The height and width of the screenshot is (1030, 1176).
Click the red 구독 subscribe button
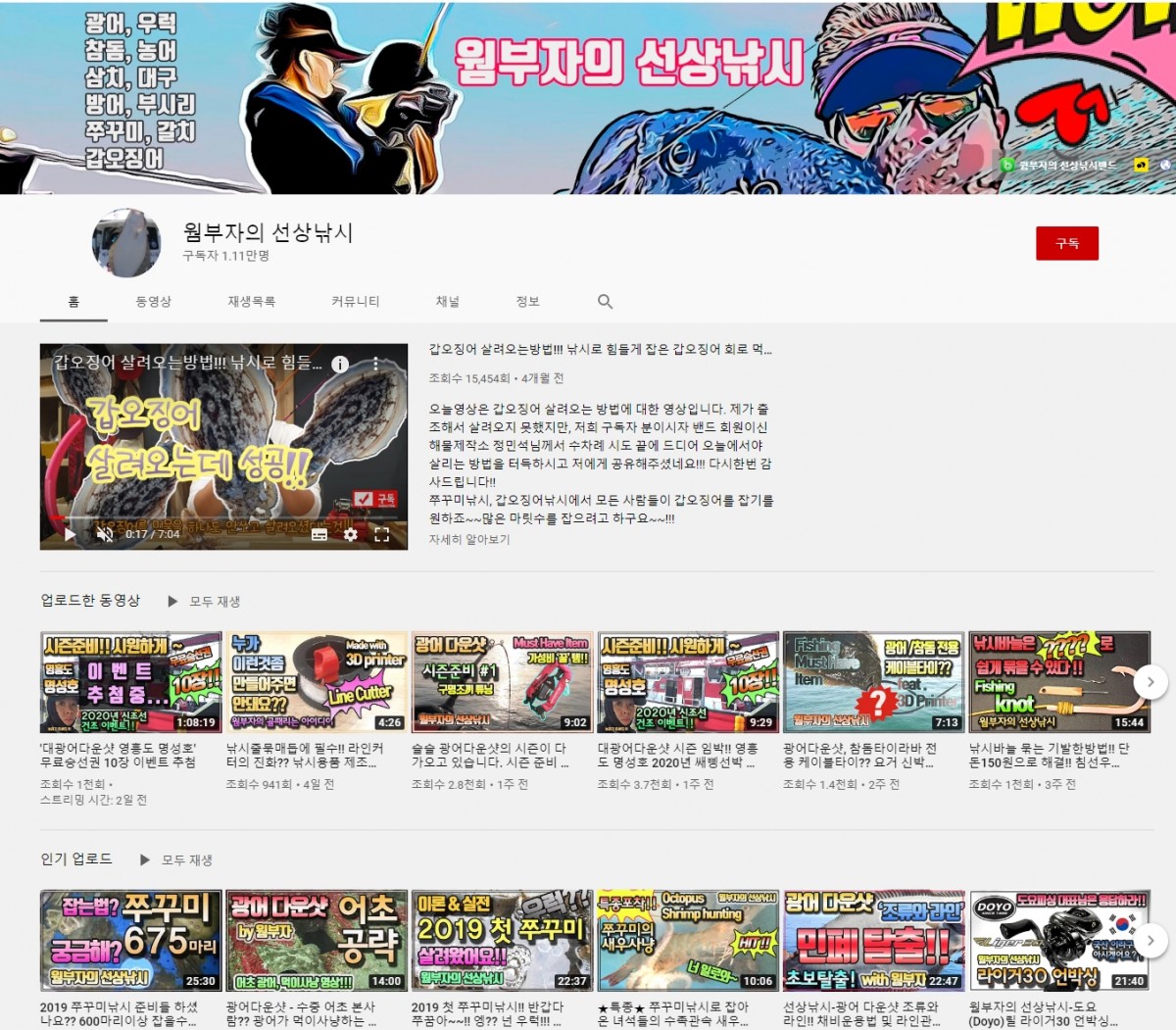[1066, 243]
